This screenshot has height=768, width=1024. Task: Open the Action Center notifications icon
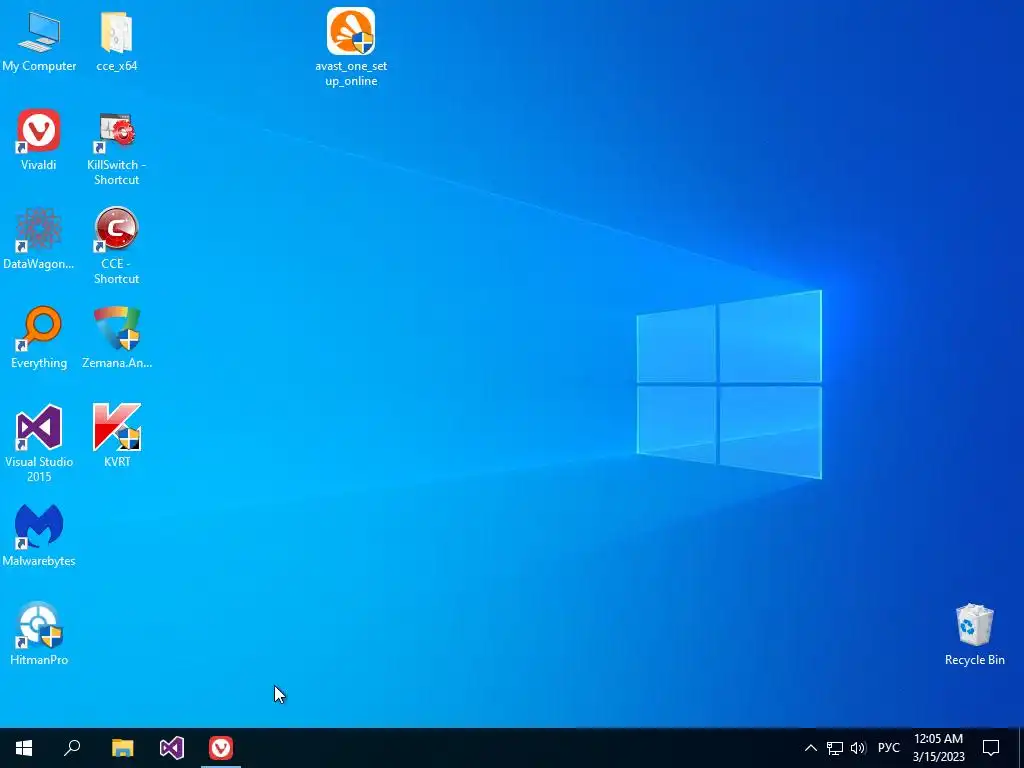(x=991, y=748)
